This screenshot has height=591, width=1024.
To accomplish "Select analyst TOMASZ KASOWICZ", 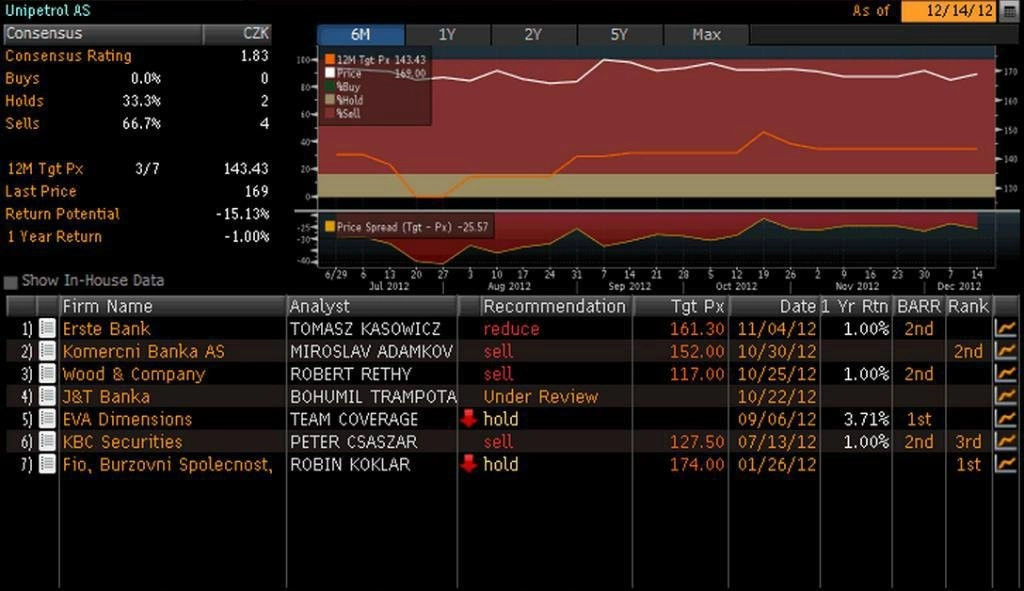I will (366, 328).
